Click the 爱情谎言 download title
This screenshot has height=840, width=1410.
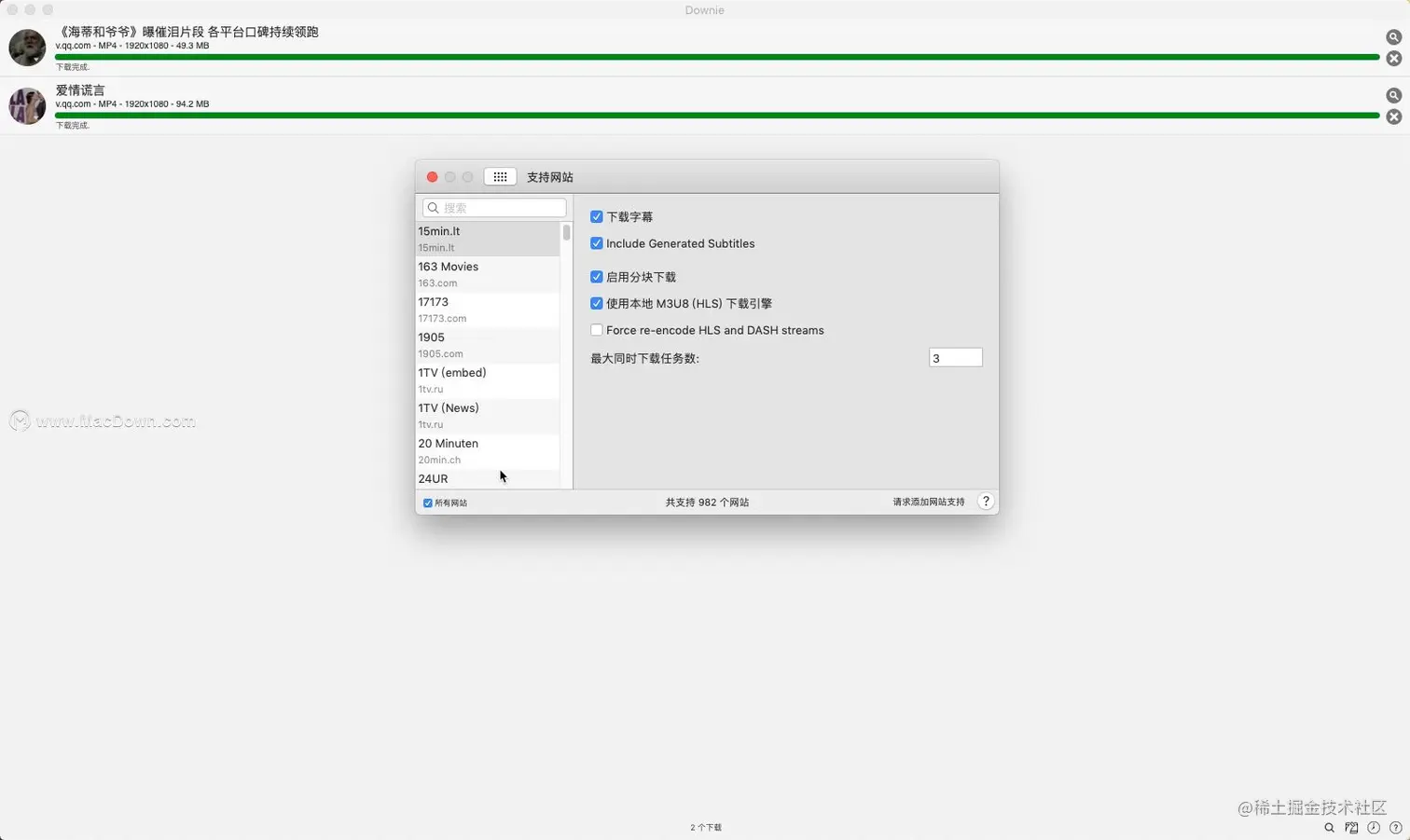(80, 90)
